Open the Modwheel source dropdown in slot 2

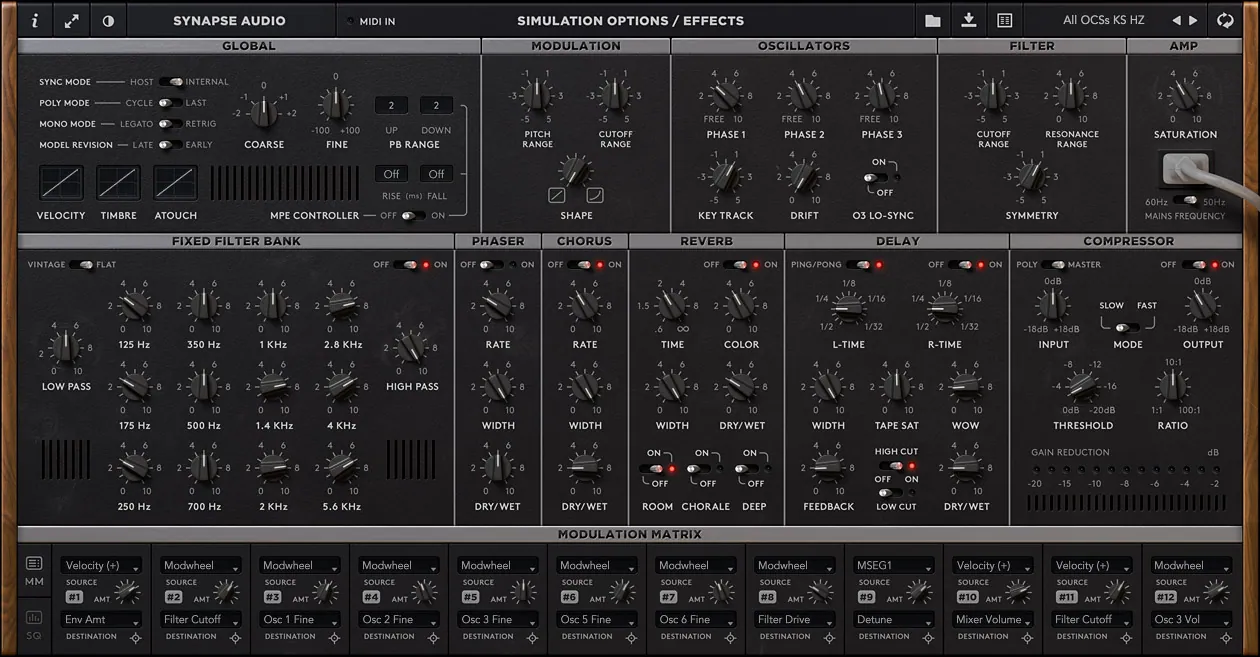(x=199, y=565)
